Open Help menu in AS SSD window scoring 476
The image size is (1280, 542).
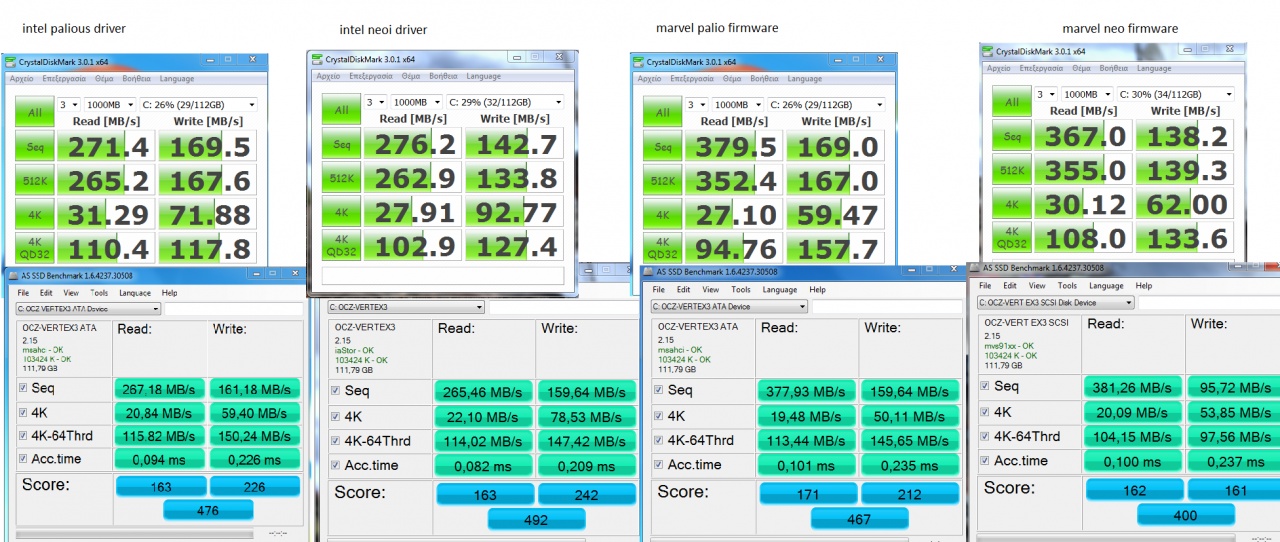(169, 293)
